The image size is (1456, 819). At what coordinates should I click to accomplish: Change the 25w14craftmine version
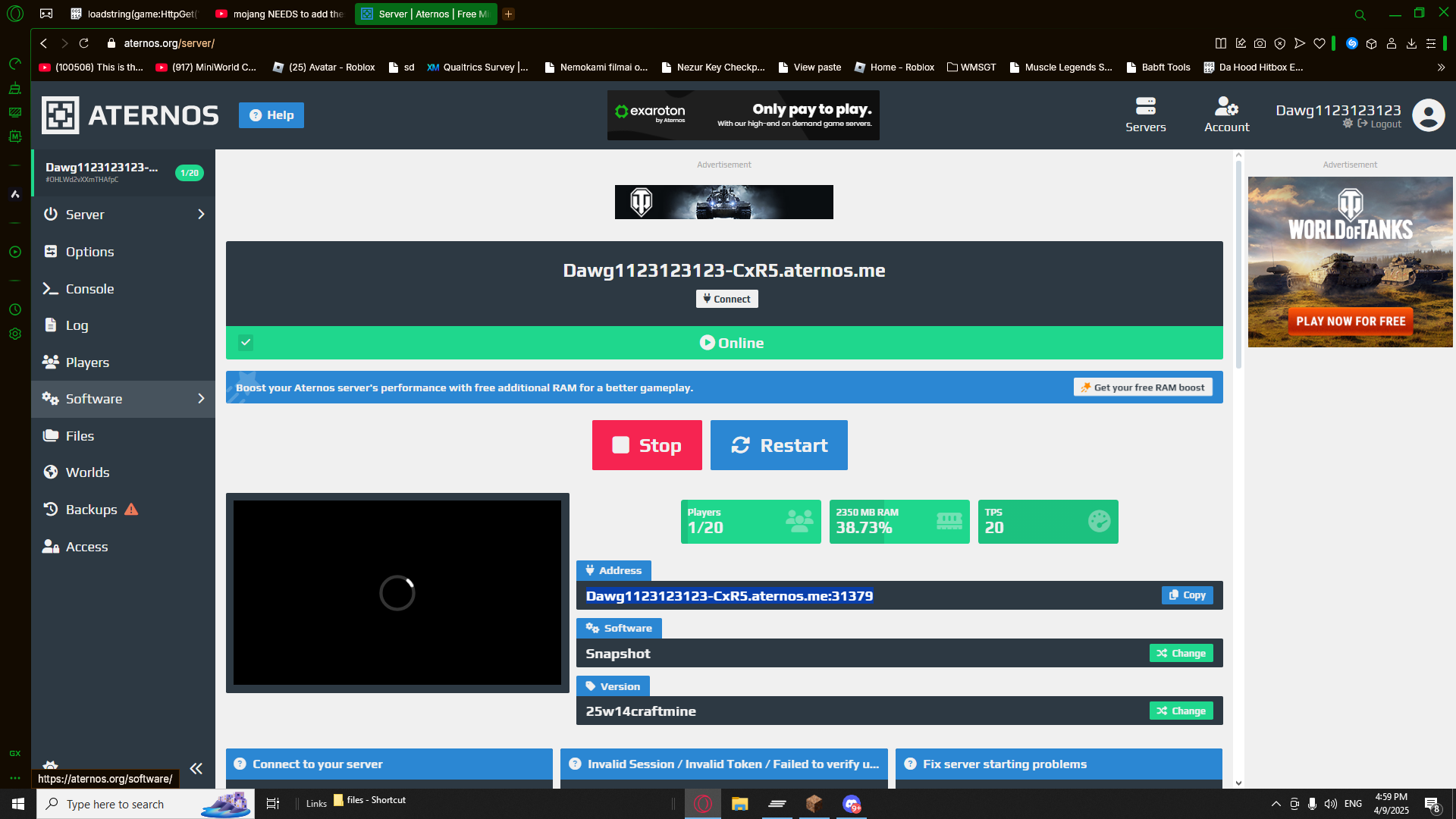1181,711
